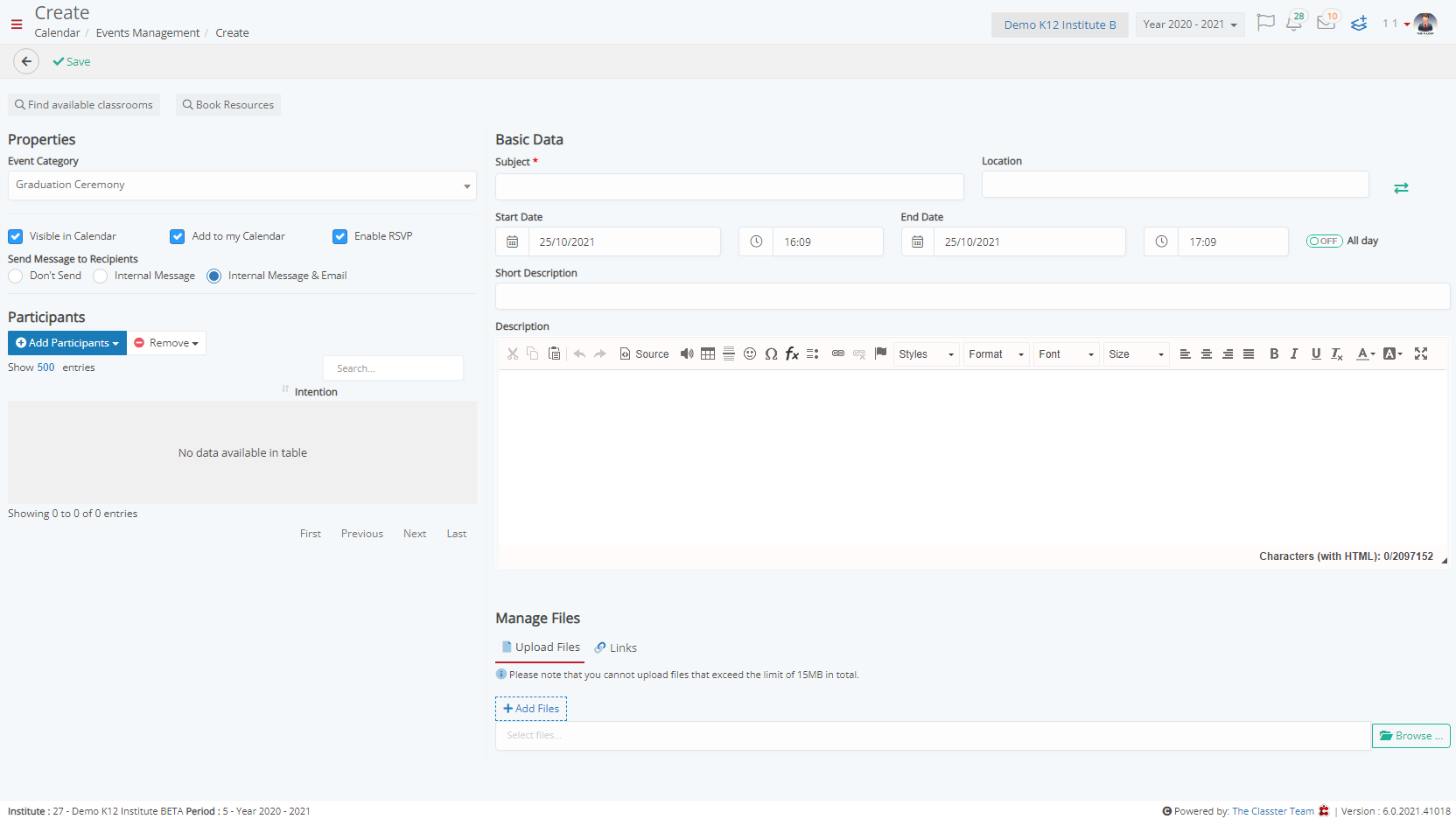Insert a table in description editor
This screenshot has height=819, width=1456.
708,353
